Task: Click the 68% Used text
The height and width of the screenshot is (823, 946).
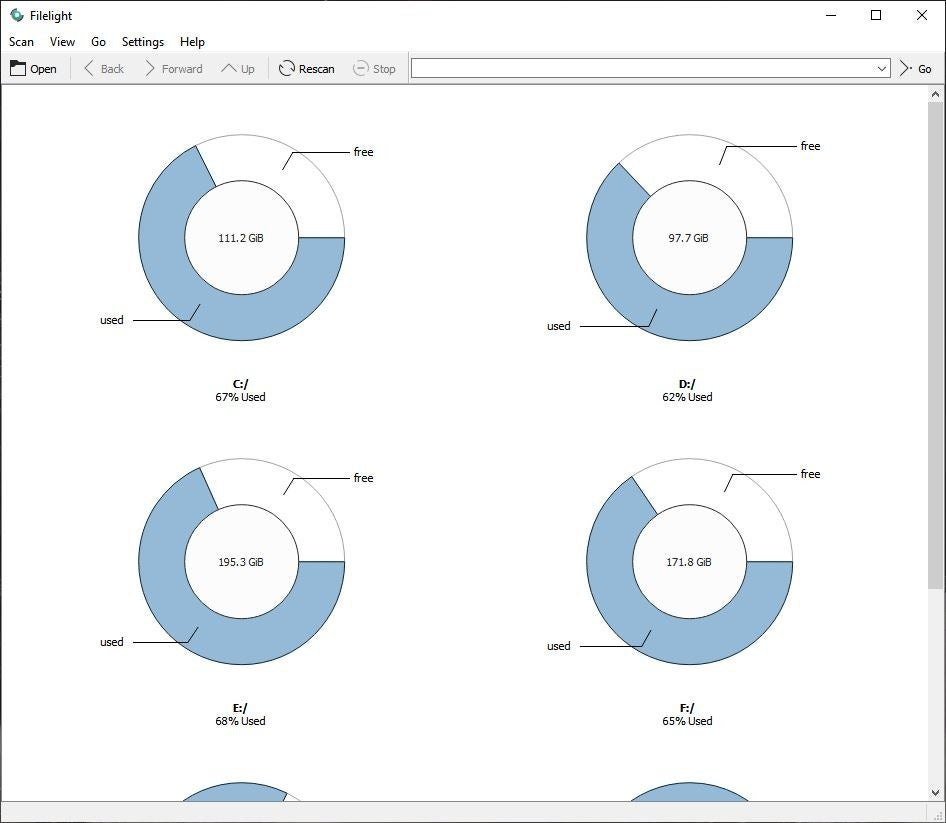Action: pyautogui.click(x=240, y=721)
